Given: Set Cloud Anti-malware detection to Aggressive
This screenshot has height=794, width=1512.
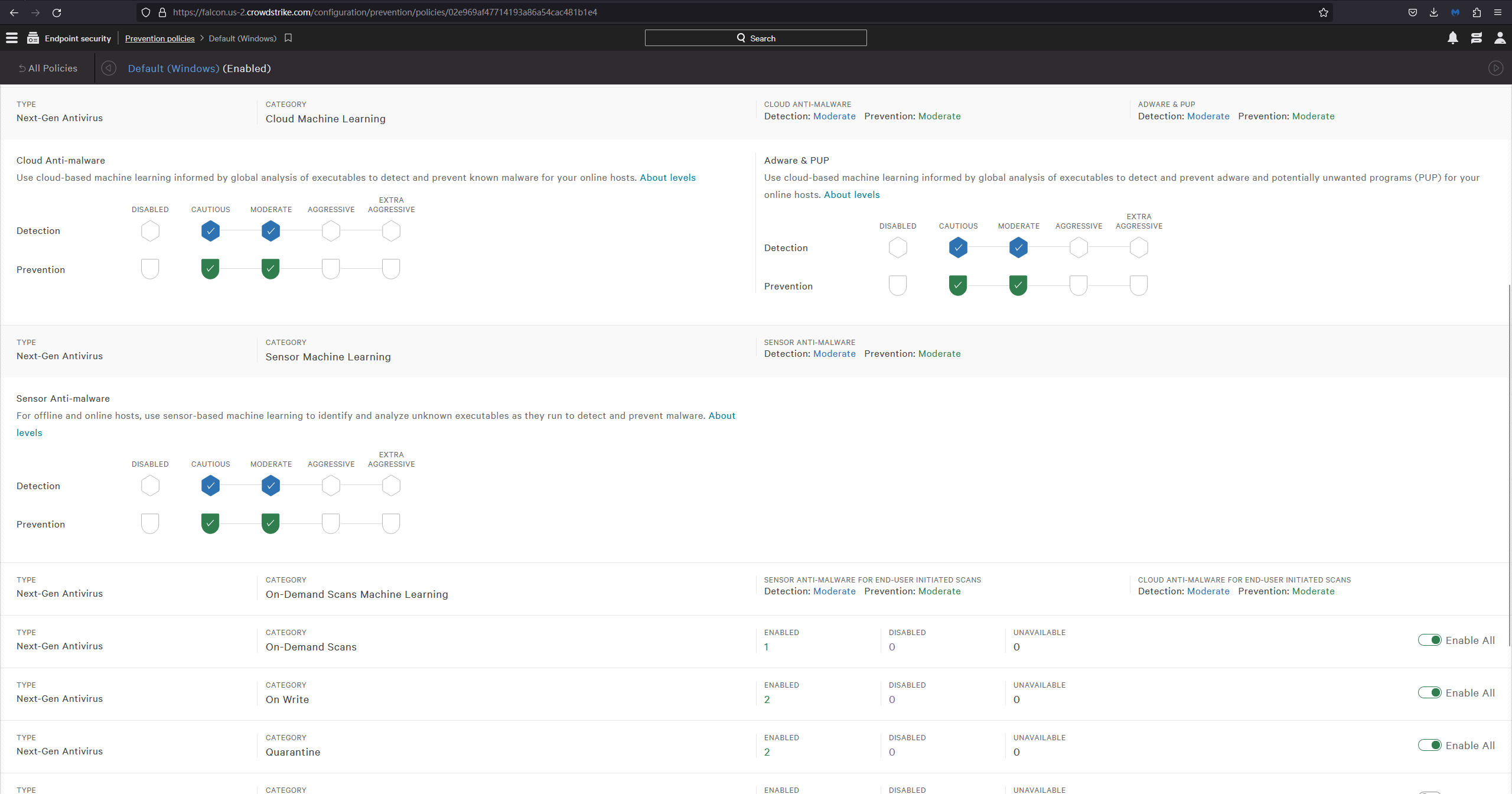Looking at the screenshot, I should point(331,231).
